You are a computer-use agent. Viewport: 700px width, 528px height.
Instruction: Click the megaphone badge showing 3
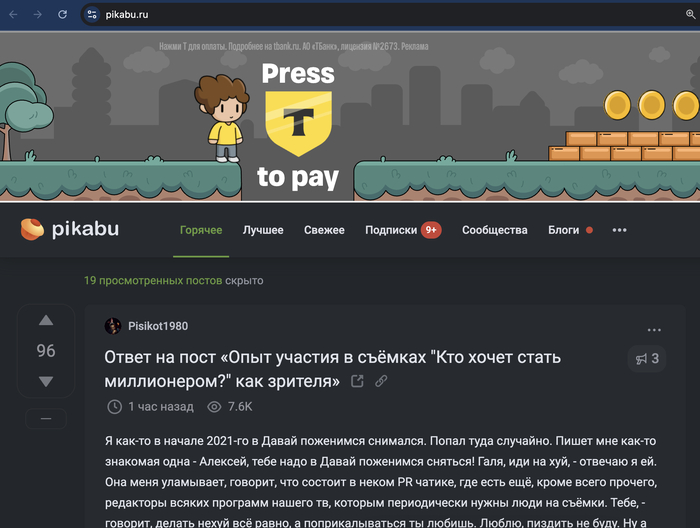[647, 358]
